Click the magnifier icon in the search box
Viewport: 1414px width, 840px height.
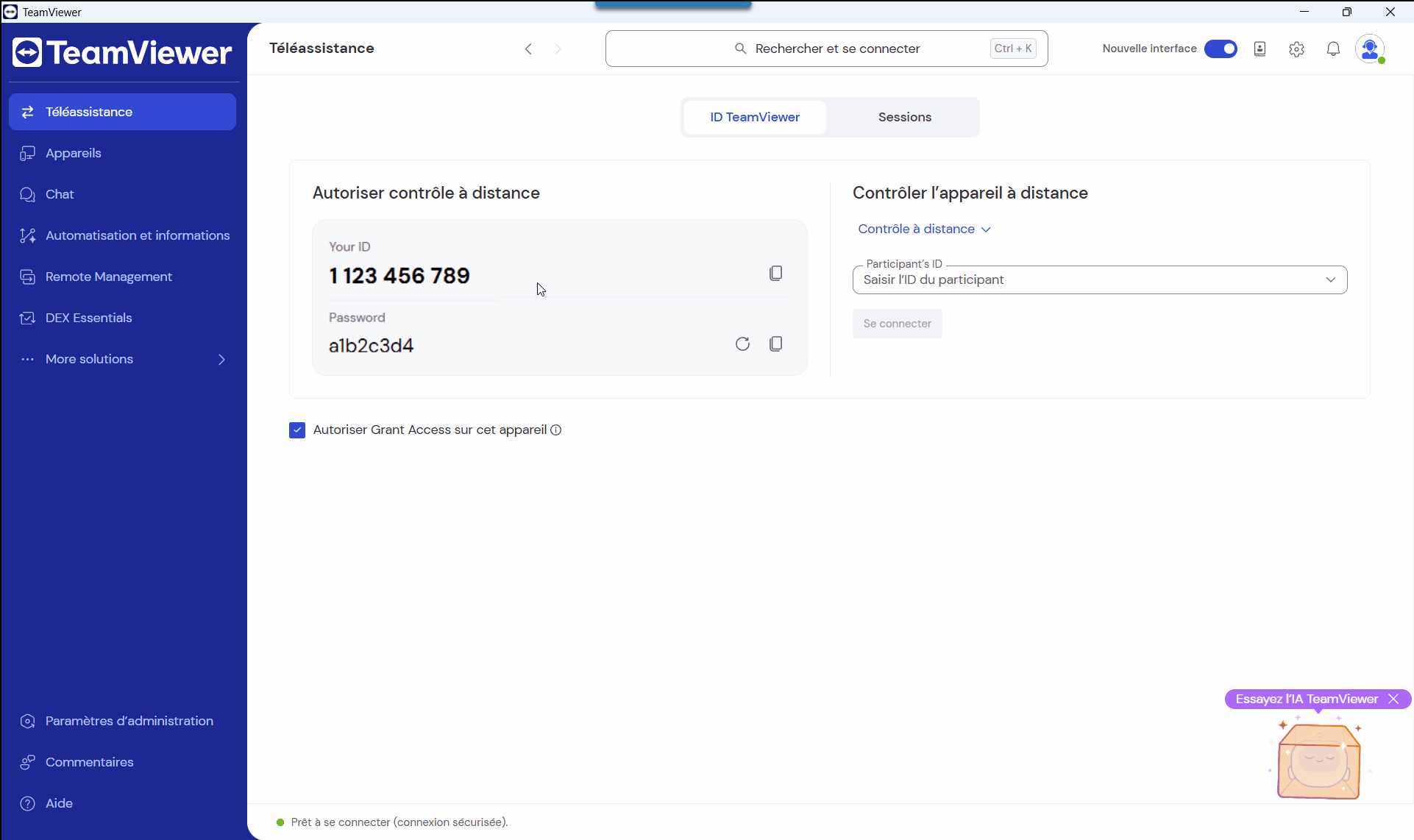click(x=740, y=49)
